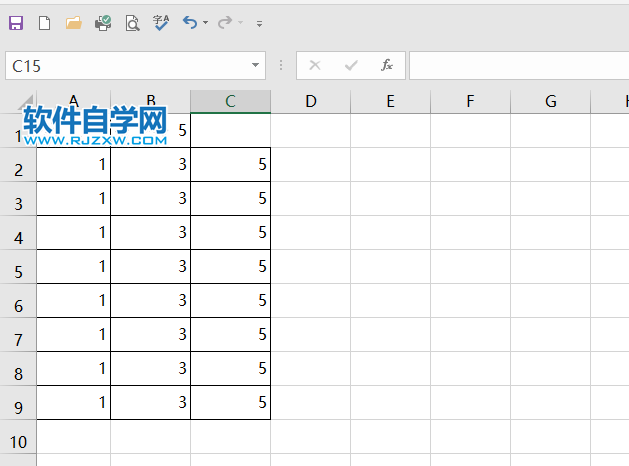Click the formula bar options dots

click(x=281, y=65)
